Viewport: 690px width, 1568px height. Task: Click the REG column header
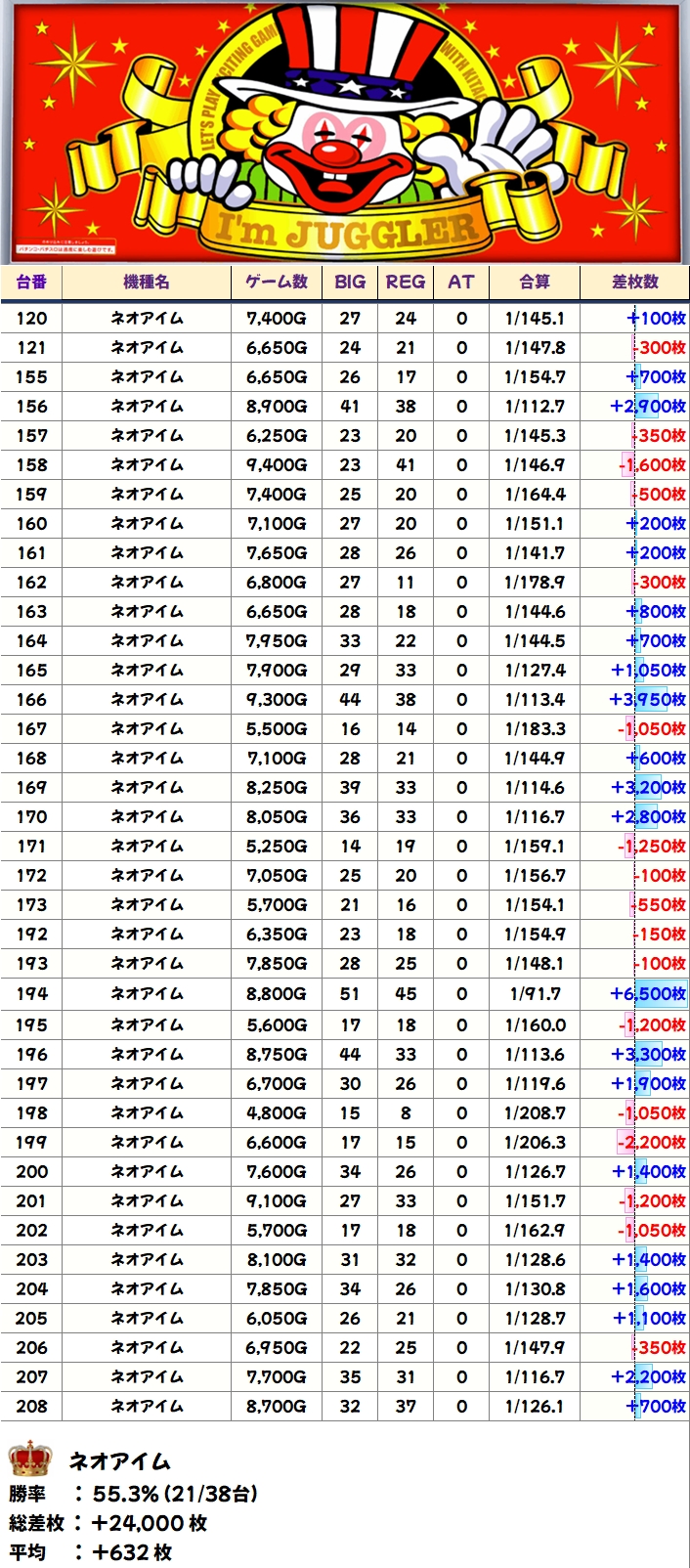coord(406,283)
